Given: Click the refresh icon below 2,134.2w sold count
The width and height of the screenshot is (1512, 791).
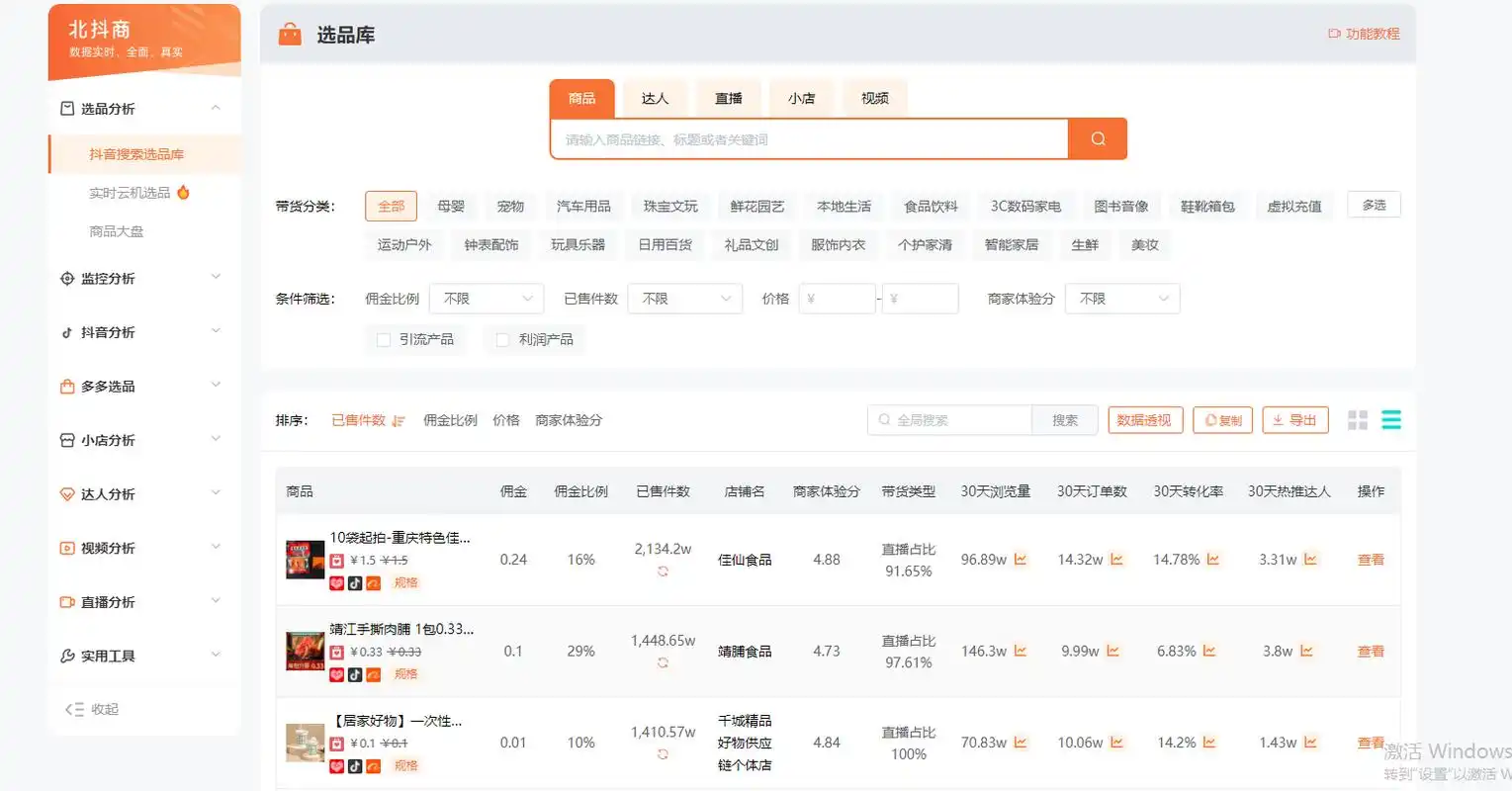Looking at the screenshot, I should point(661,572).
